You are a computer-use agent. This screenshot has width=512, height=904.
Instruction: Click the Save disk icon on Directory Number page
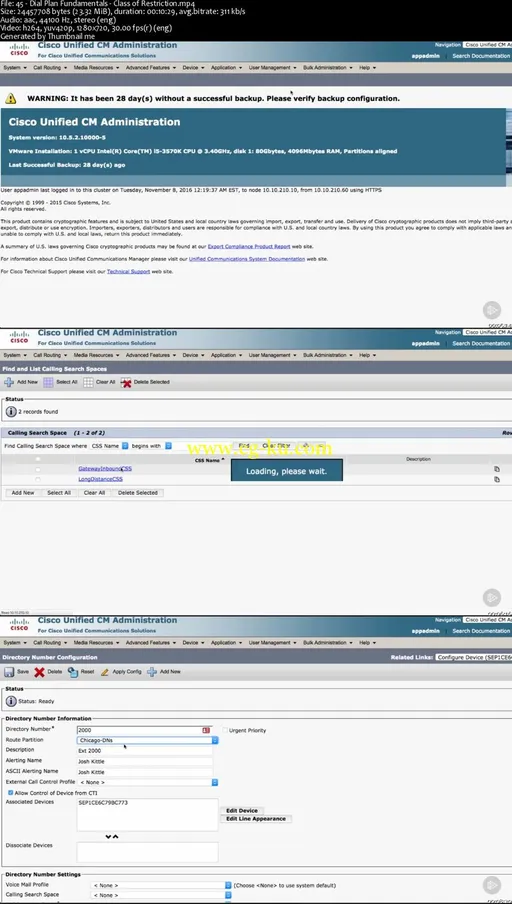[9, 672]
